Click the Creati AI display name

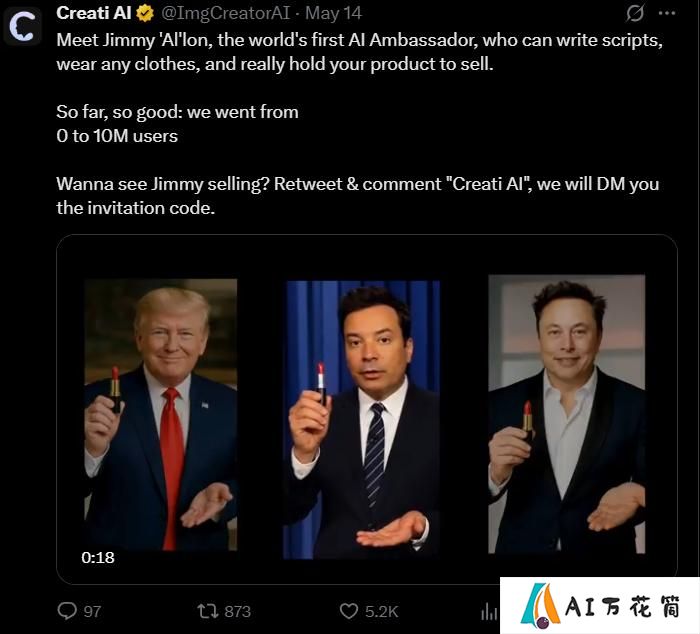point(94,13)
